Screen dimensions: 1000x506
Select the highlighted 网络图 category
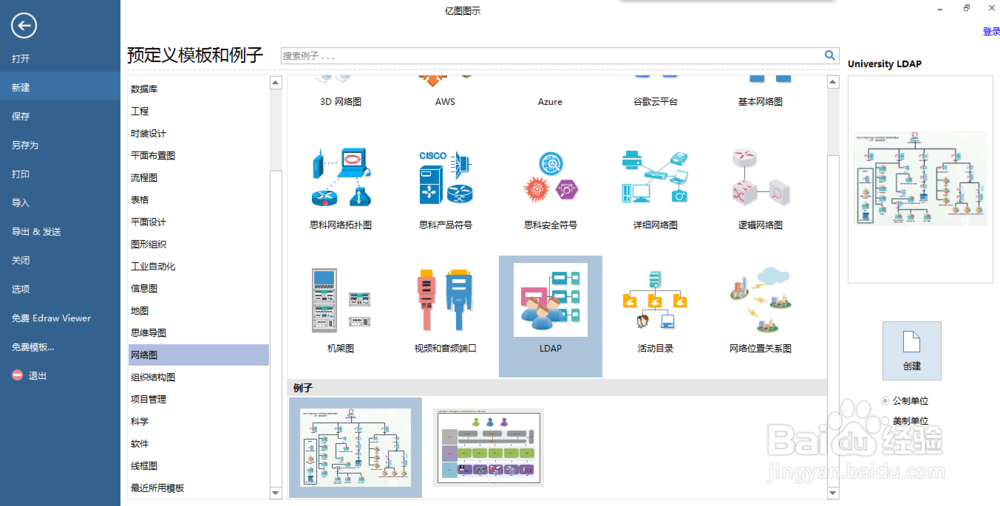coord(199,355)
